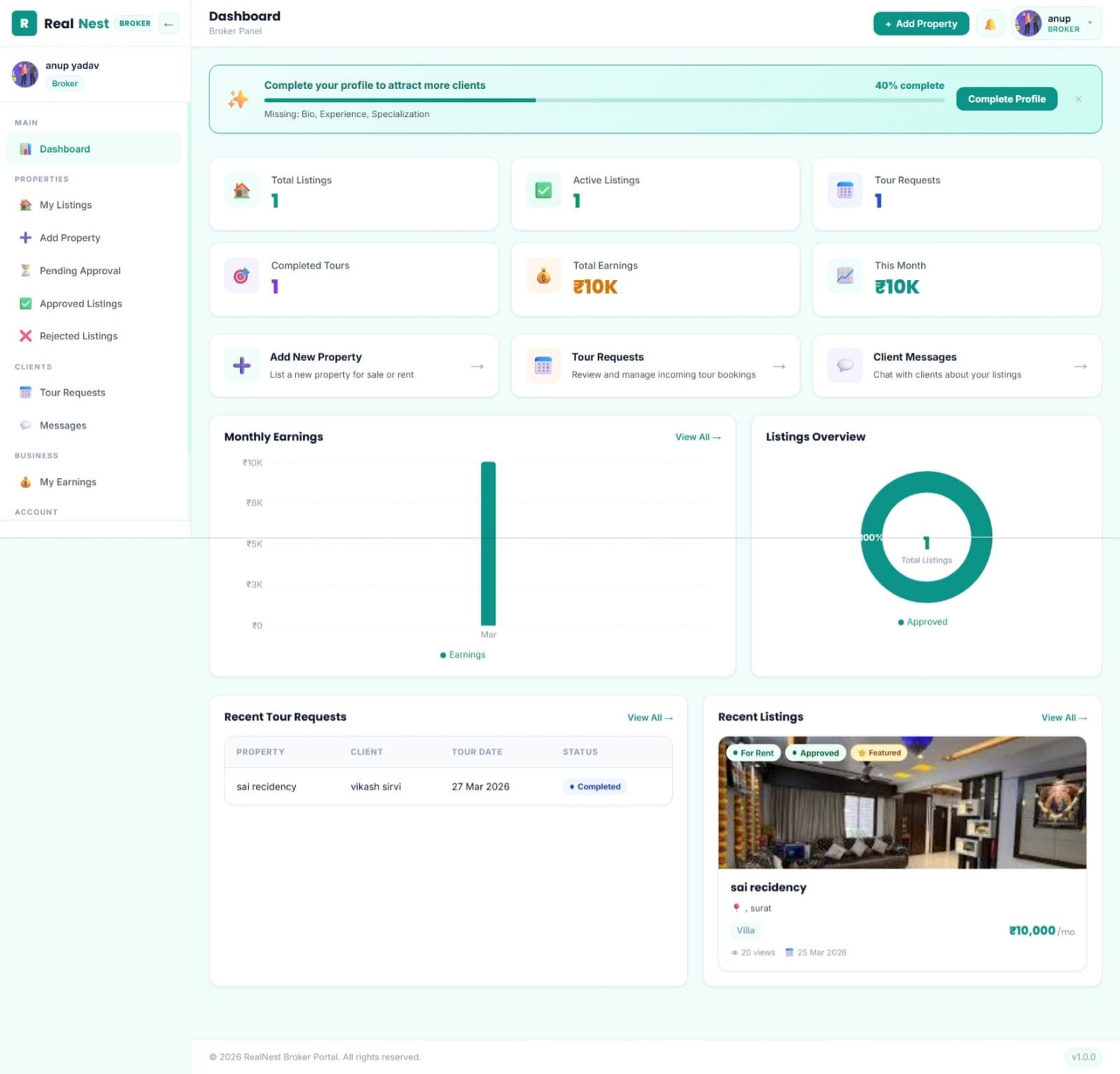Image resolution: width=1120 pixels, height=1074 pixels.
Task: Open Messages in the sidebar
Action: click(94, 425)
